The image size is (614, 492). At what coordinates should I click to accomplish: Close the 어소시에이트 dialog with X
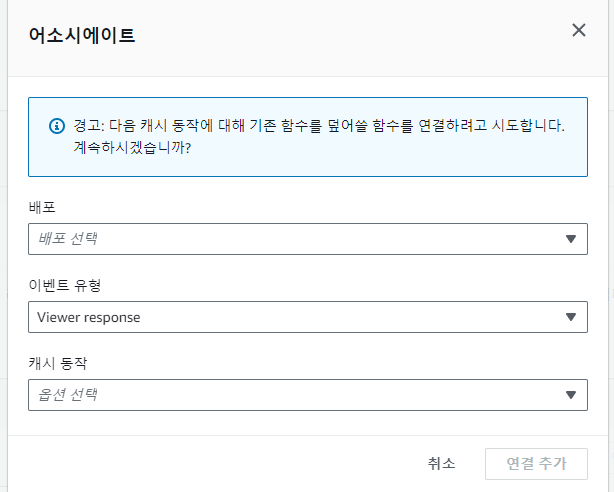[578, 30]
